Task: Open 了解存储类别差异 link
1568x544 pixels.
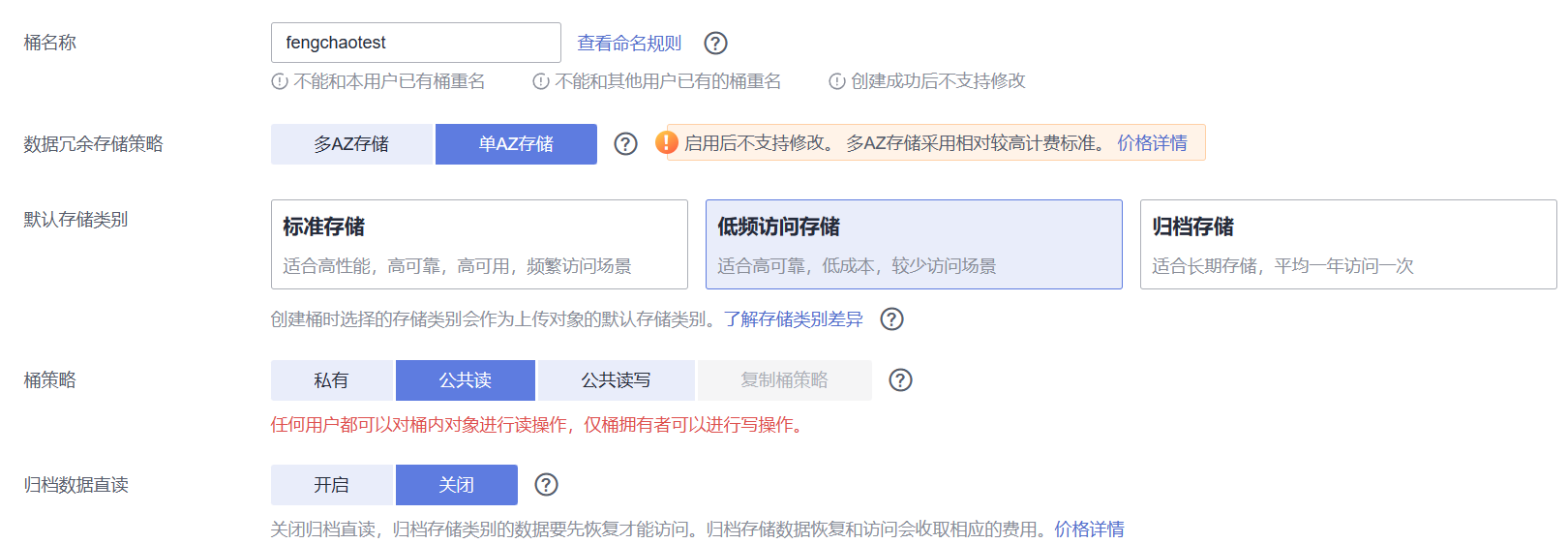Action: click(793, 319)
